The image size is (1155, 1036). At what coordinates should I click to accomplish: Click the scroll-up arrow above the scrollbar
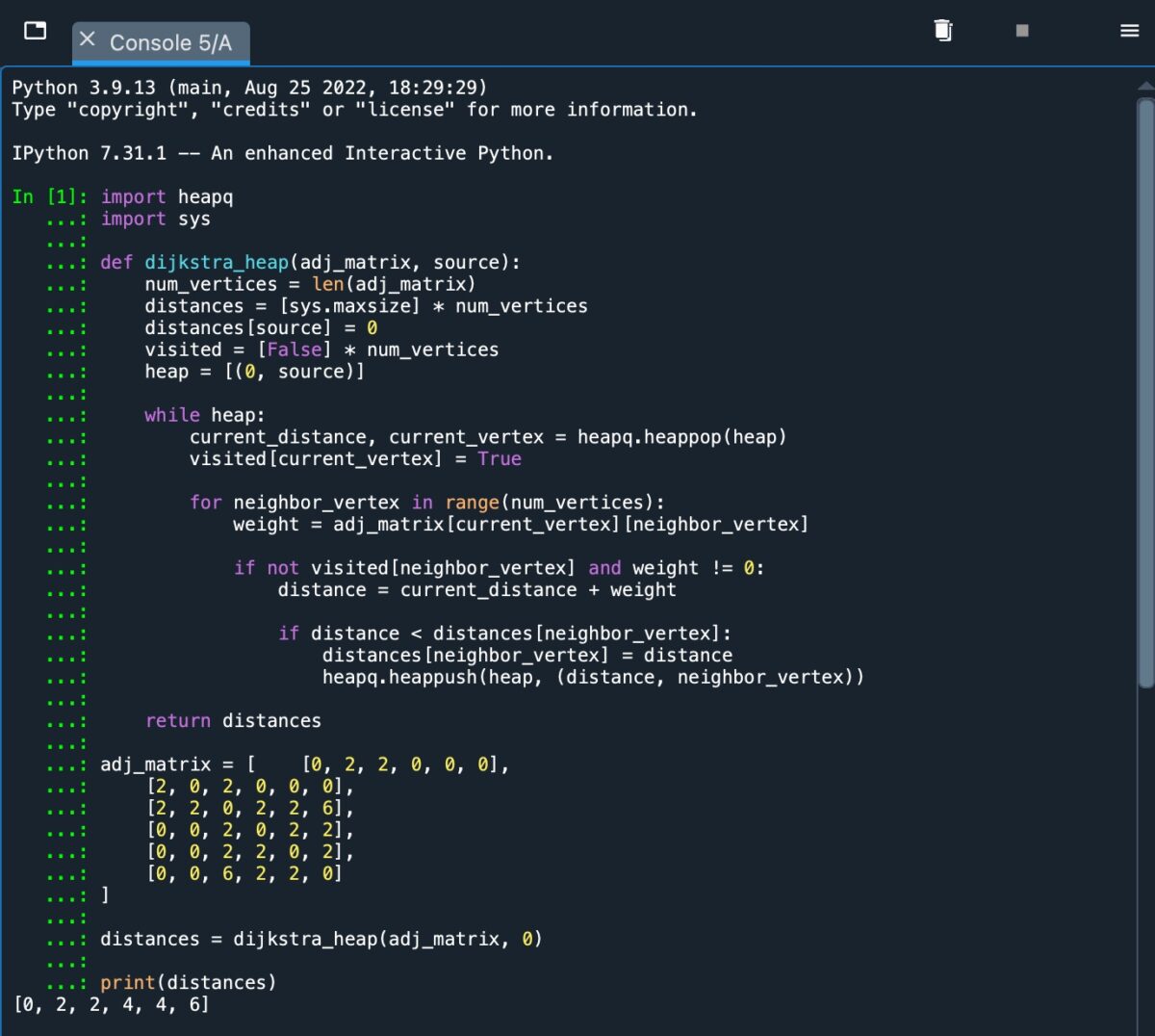[x=1144, y=87]
